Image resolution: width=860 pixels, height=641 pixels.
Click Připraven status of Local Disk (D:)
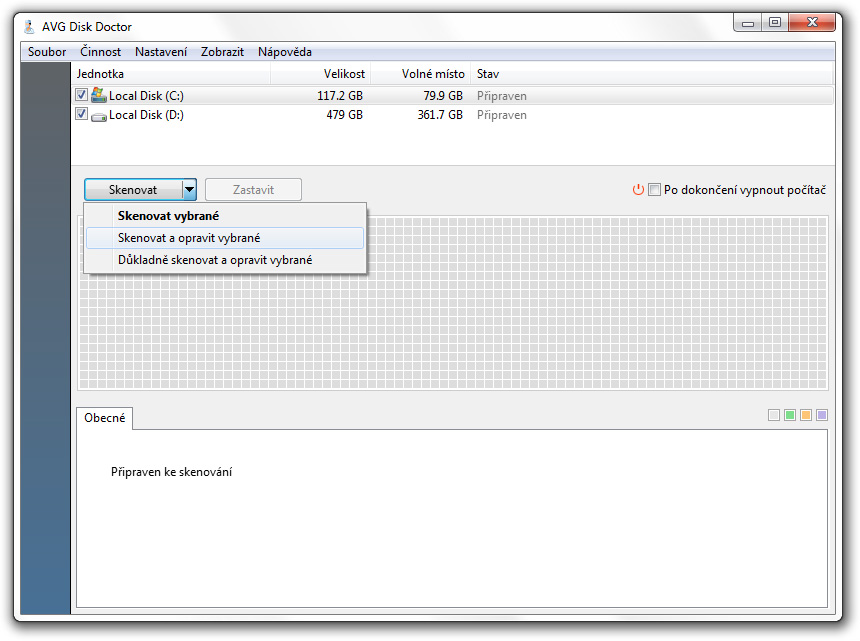tap(502, 115)
